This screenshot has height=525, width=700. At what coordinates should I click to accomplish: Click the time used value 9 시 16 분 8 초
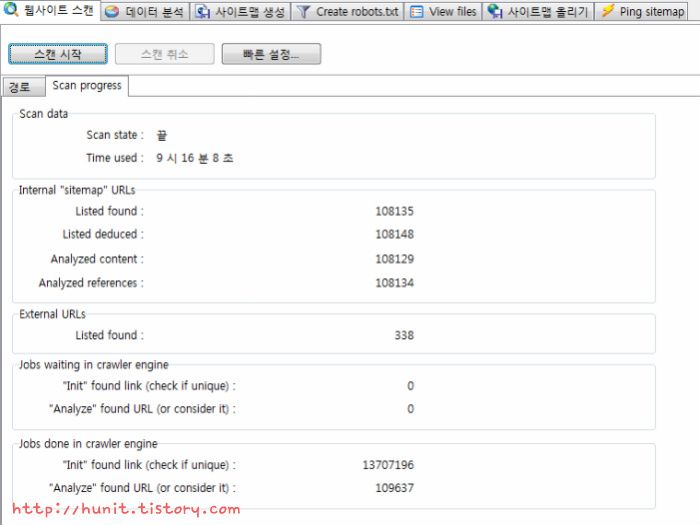pos(195,158)
